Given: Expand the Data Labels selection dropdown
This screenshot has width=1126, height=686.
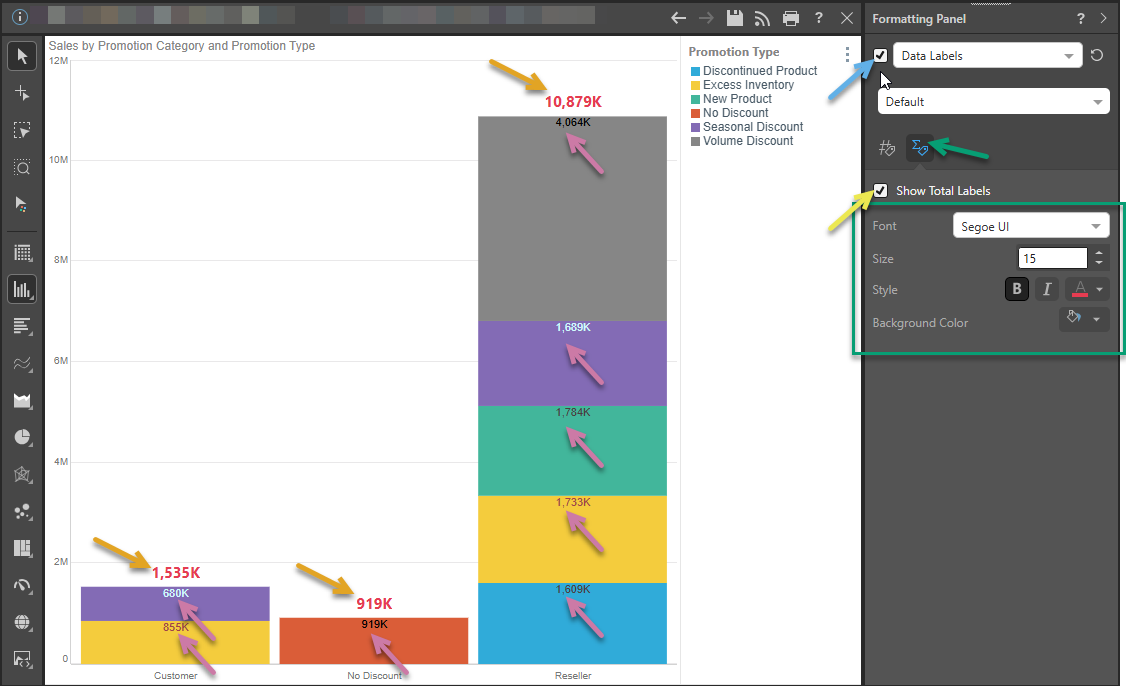Looking at the screenshot, I should tap(986, 56).
